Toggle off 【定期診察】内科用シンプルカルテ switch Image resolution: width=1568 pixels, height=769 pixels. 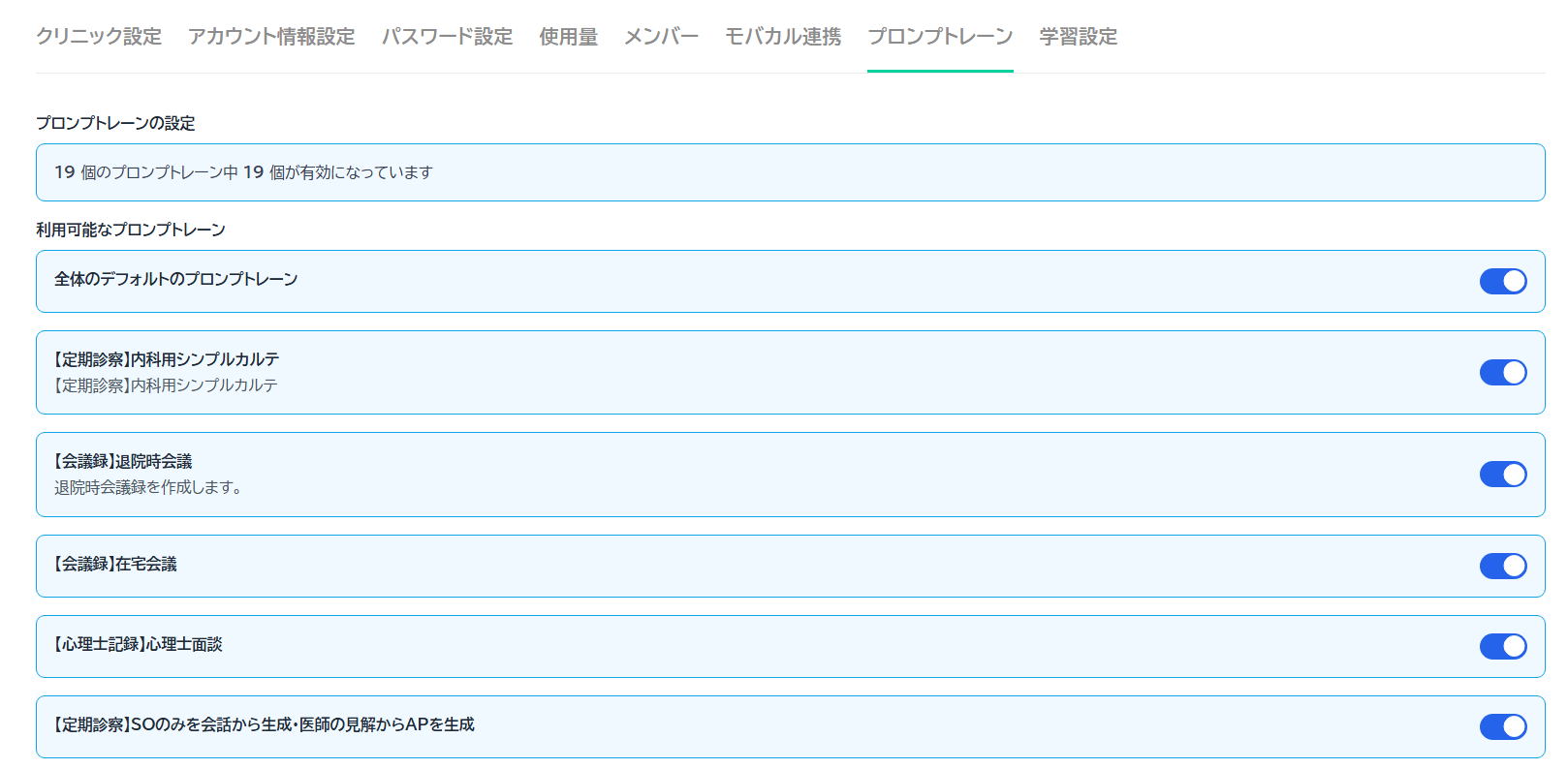tap(1502, 373)
